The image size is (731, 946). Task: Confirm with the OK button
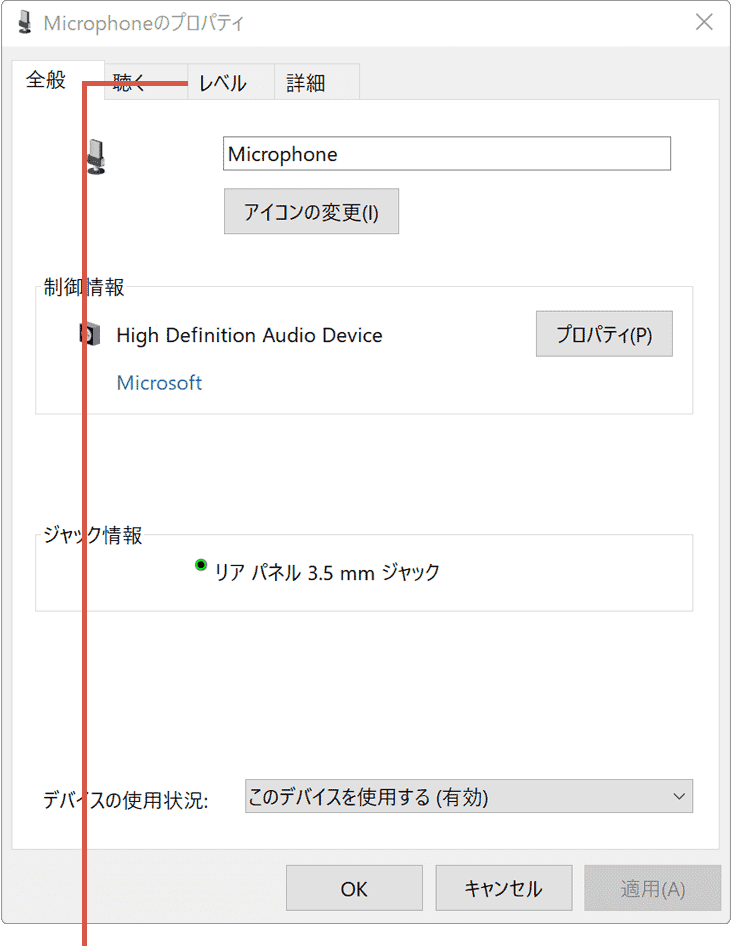[x=354, y=888]
